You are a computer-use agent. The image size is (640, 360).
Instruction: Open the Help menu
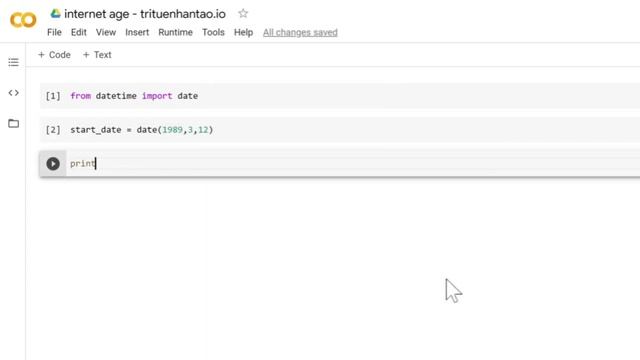click(x=243, y=32)
